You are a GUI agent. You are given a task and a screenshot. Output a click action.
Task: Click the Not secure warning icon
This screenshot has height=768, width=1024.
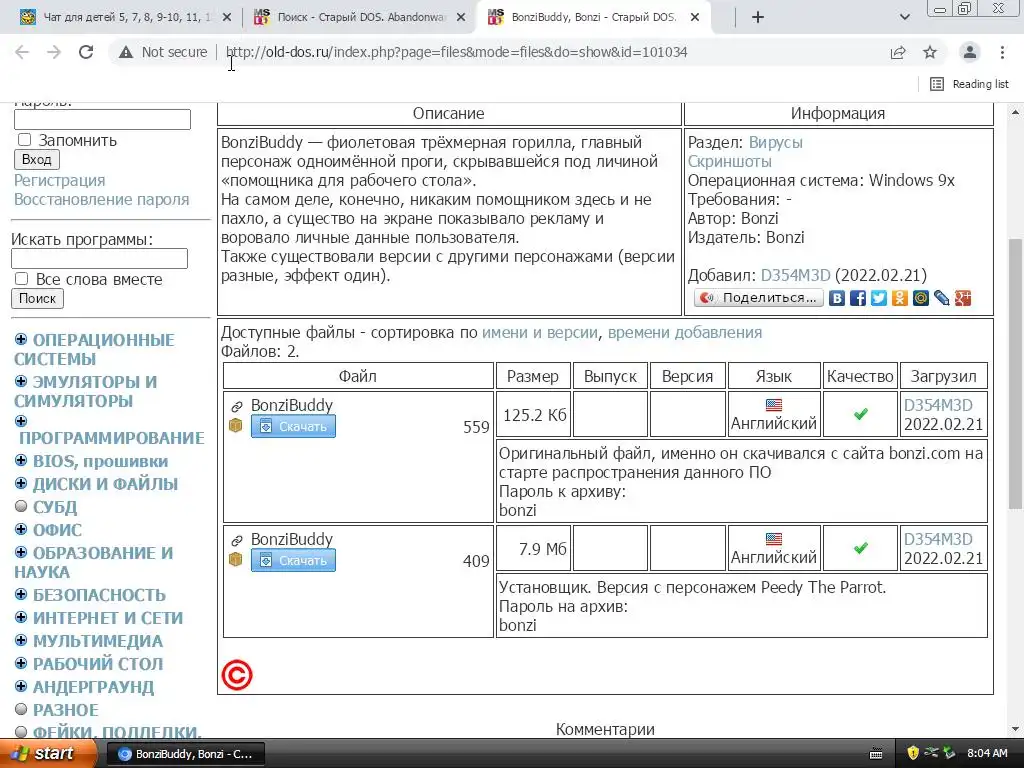tap(126, 52)
